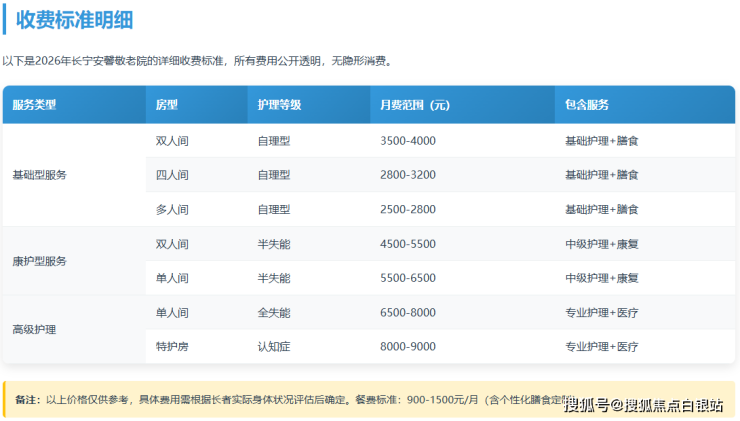Click the 8000-9000 monthly fee cell
Viewport: 740px width, 421px height.
click(x=408, y=347)
